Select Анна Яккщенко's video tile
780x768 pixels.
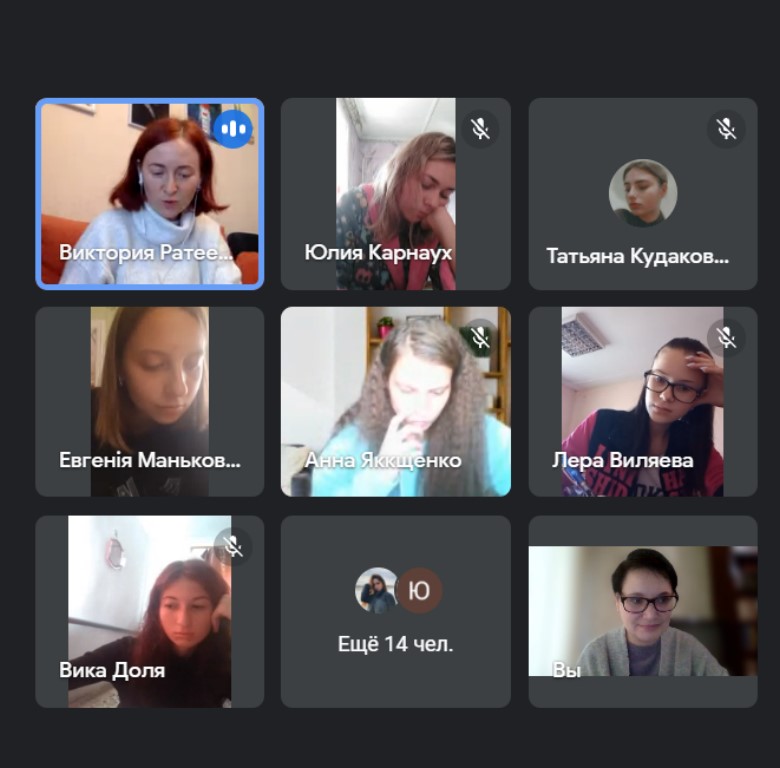(x=395, y=402)
